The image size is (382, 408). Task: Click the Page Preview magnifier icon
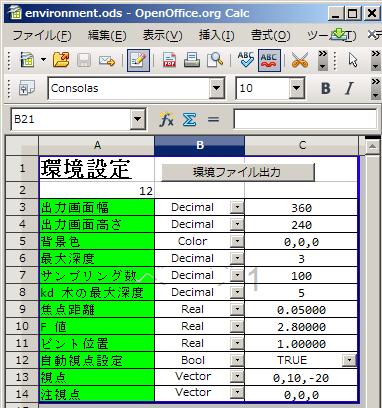point(215,61)
